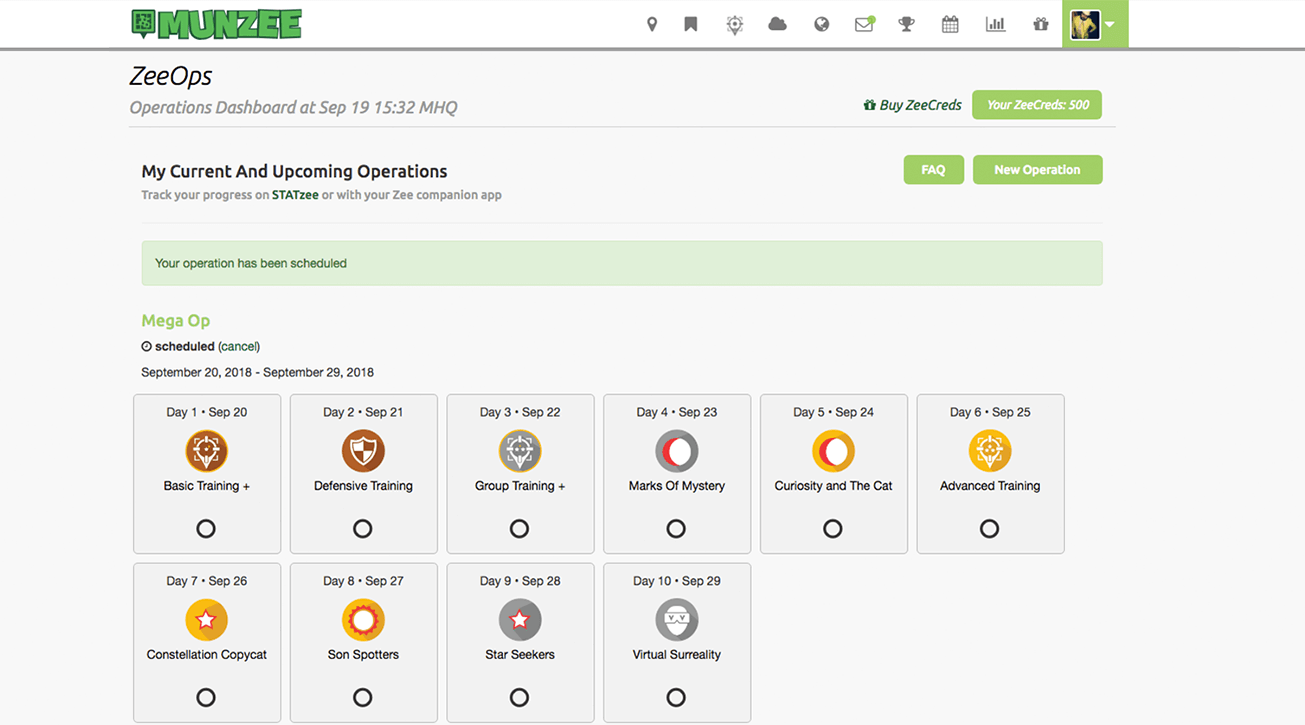Open the bookmark icon in navbar

(x=691, y=24)
